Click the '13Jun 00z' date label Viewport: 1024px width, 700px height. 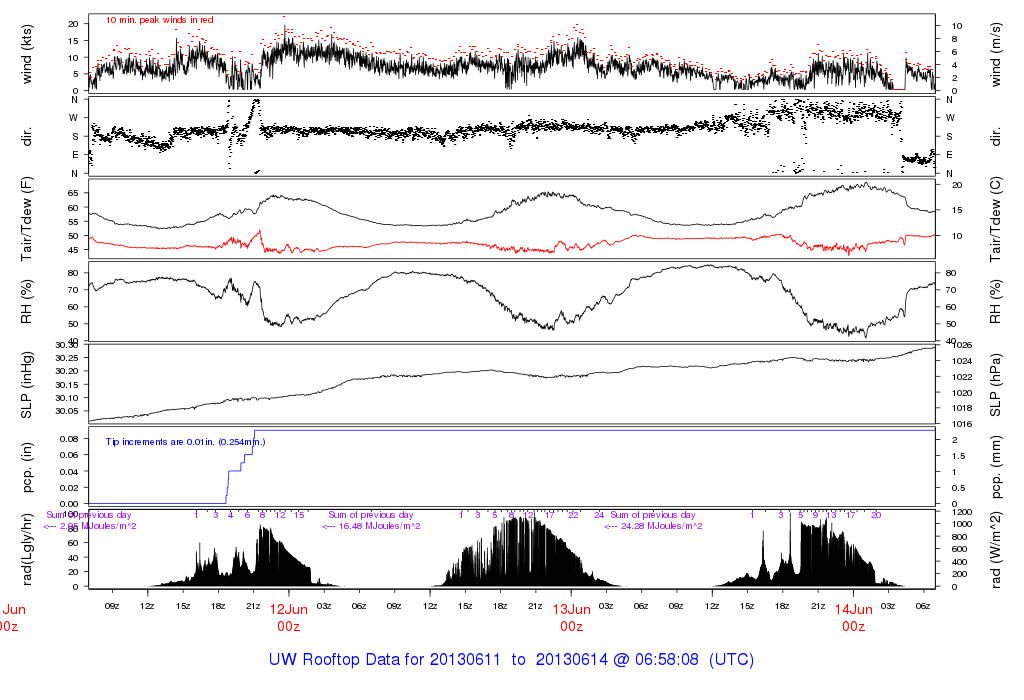[571, 618]
